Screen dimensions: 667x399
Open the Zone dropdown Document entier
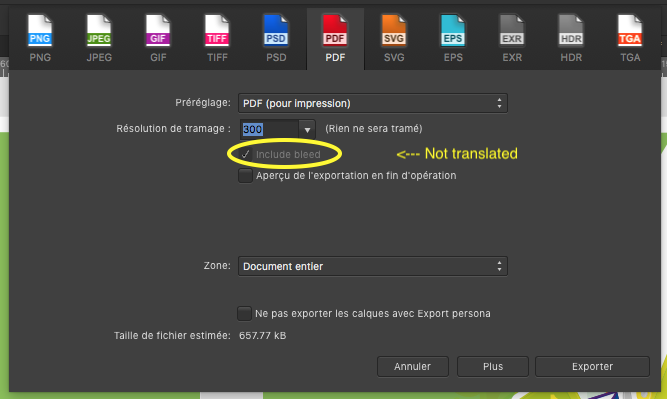373,266
